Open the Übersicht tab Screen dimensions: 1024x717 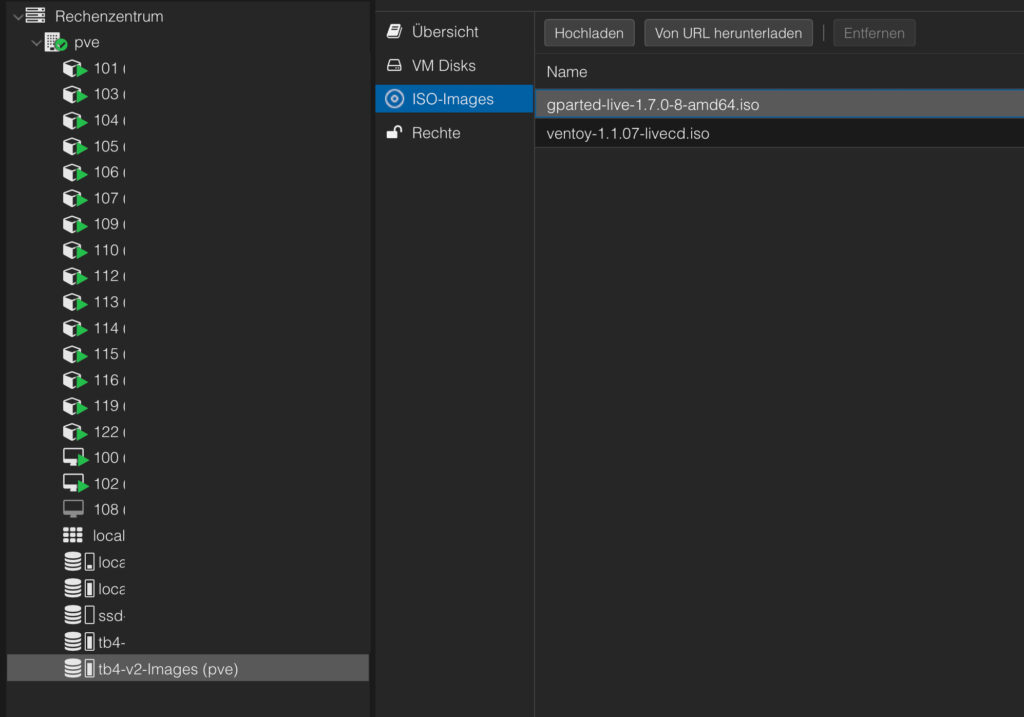(444, 32)
